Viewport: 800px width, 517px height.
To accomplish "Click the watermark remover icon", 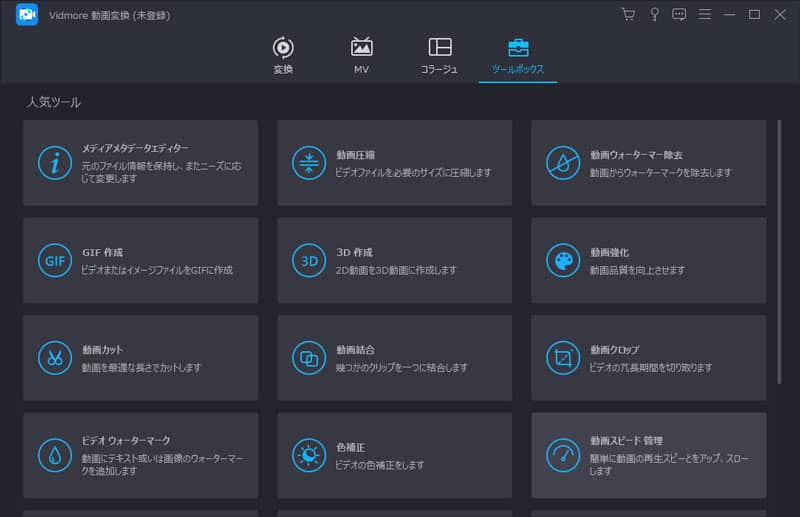I will coord(563,163).
